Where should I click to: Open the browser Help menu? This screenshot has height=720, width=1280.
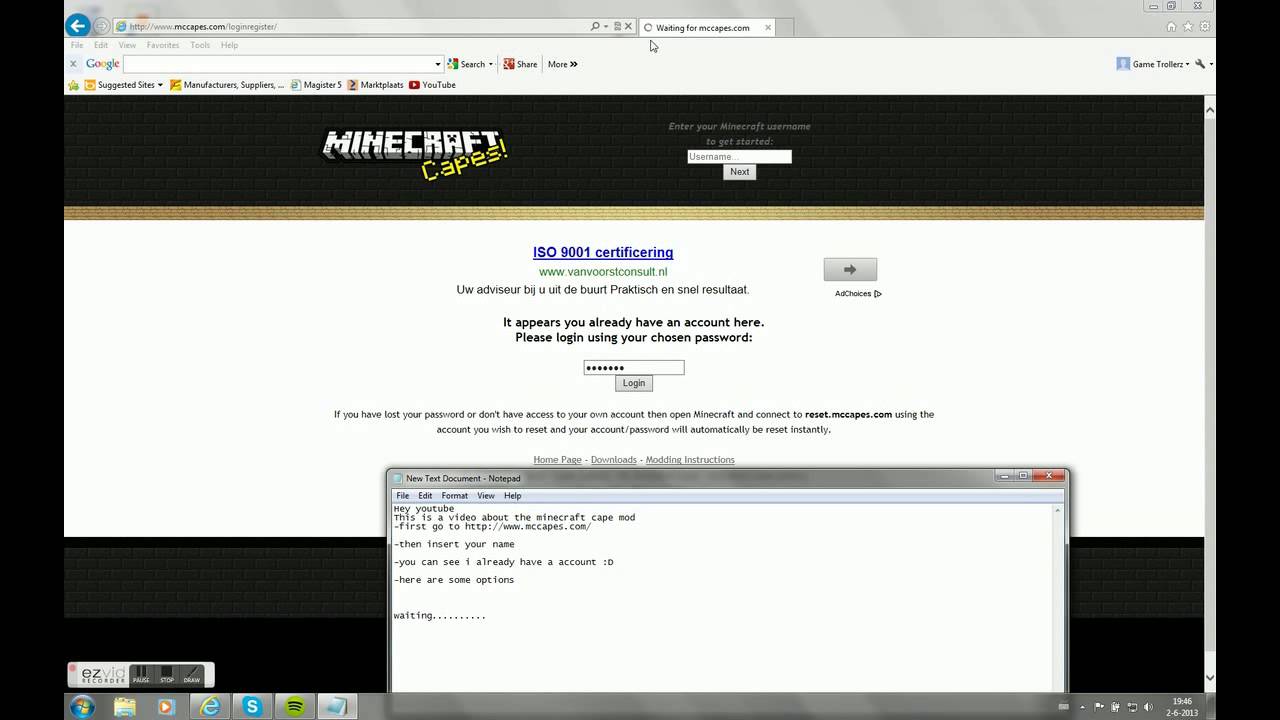pos(229,45)
